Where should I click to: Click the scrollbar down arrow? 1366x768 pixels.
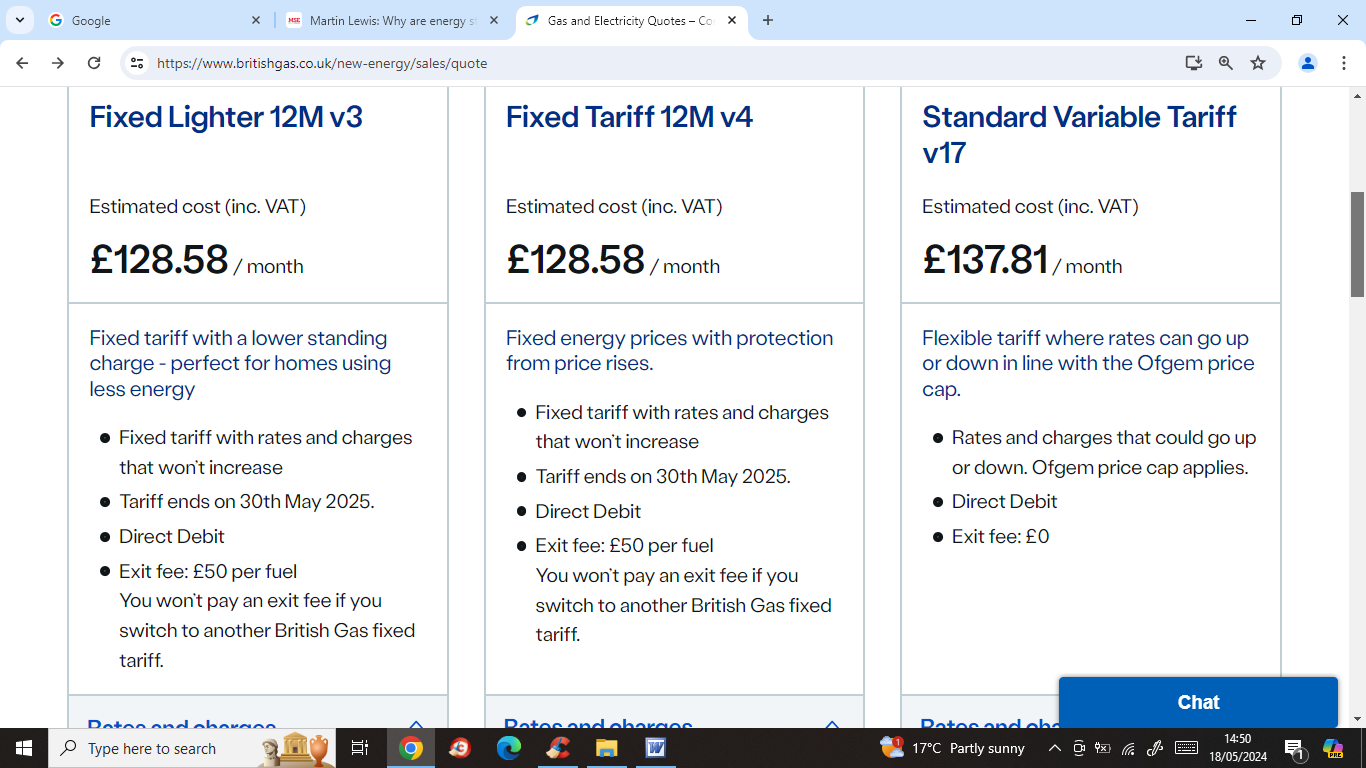[x=1357, y=718]
